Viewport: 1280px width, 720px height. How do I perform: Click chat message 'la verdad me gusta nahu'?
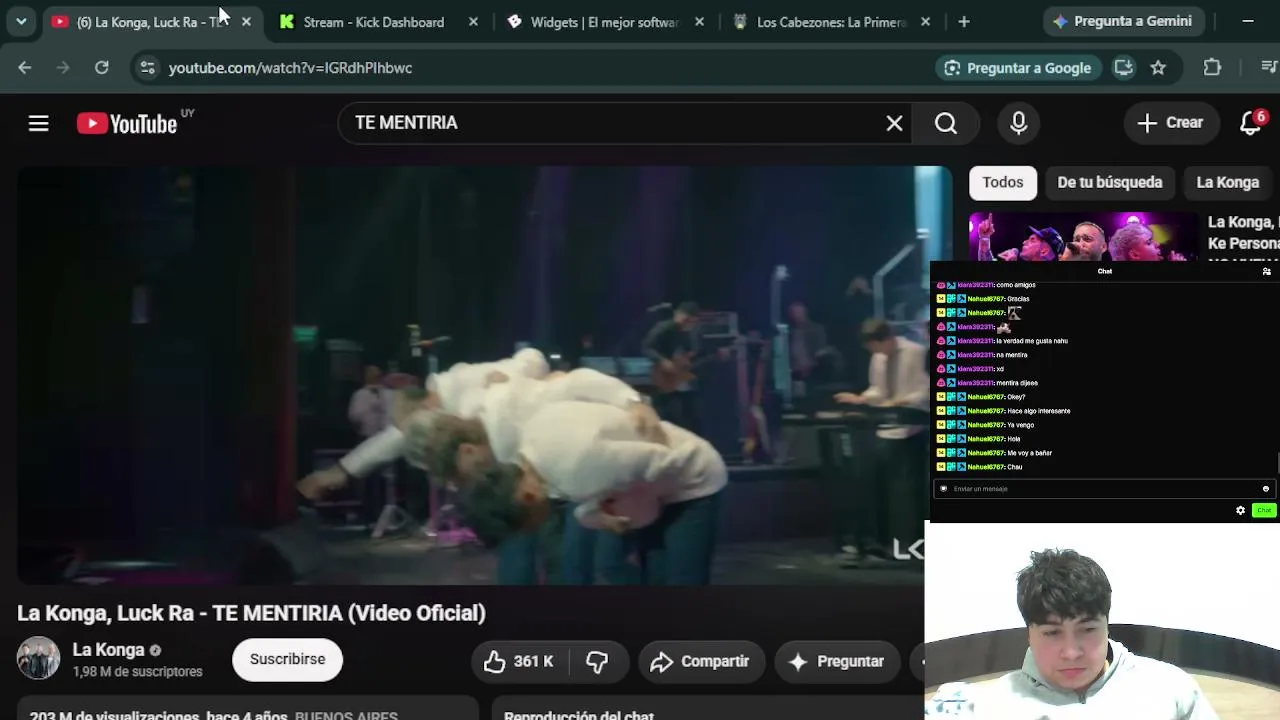pyautogui.click(x=1032, y=341)
